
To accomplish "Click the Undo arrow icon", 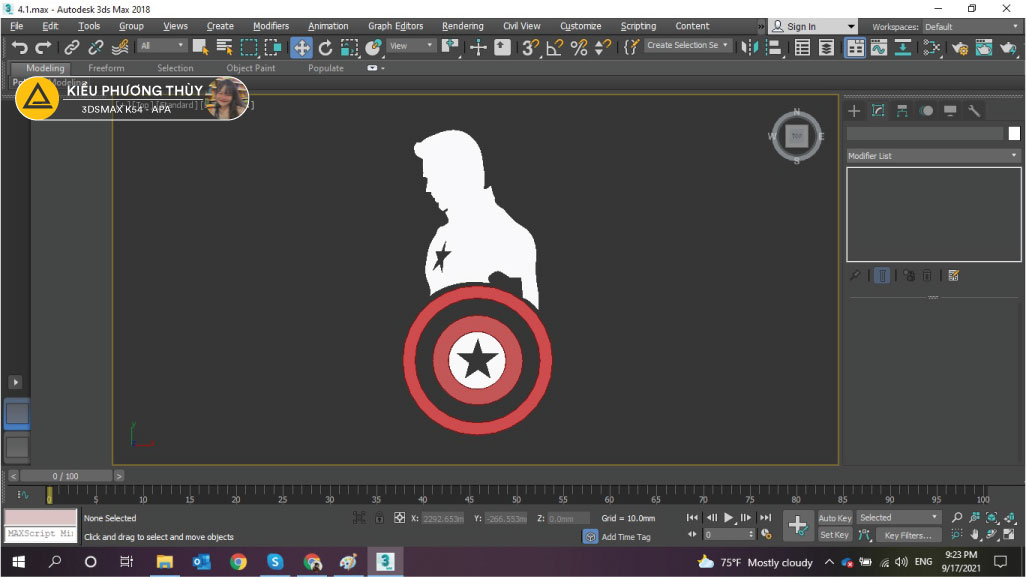I will coord(19,47).
